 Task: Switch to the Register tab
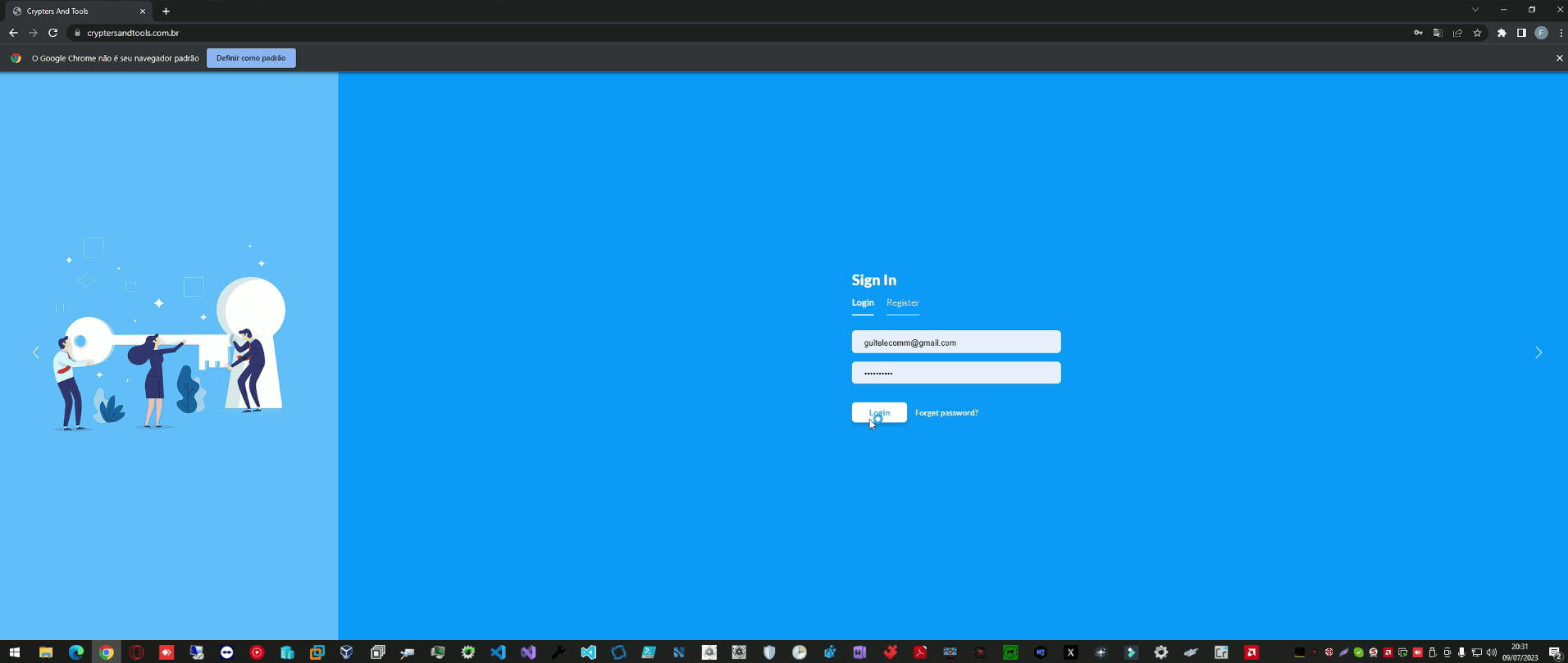[x=902, y=303]
